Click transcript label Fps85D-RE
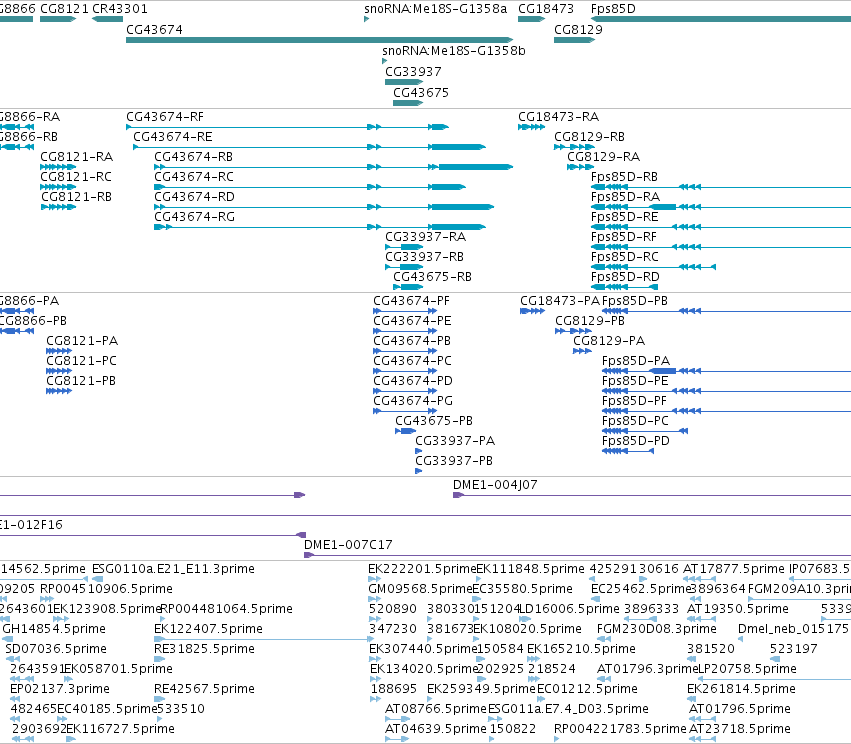The image size is (851, 744). 625,217
